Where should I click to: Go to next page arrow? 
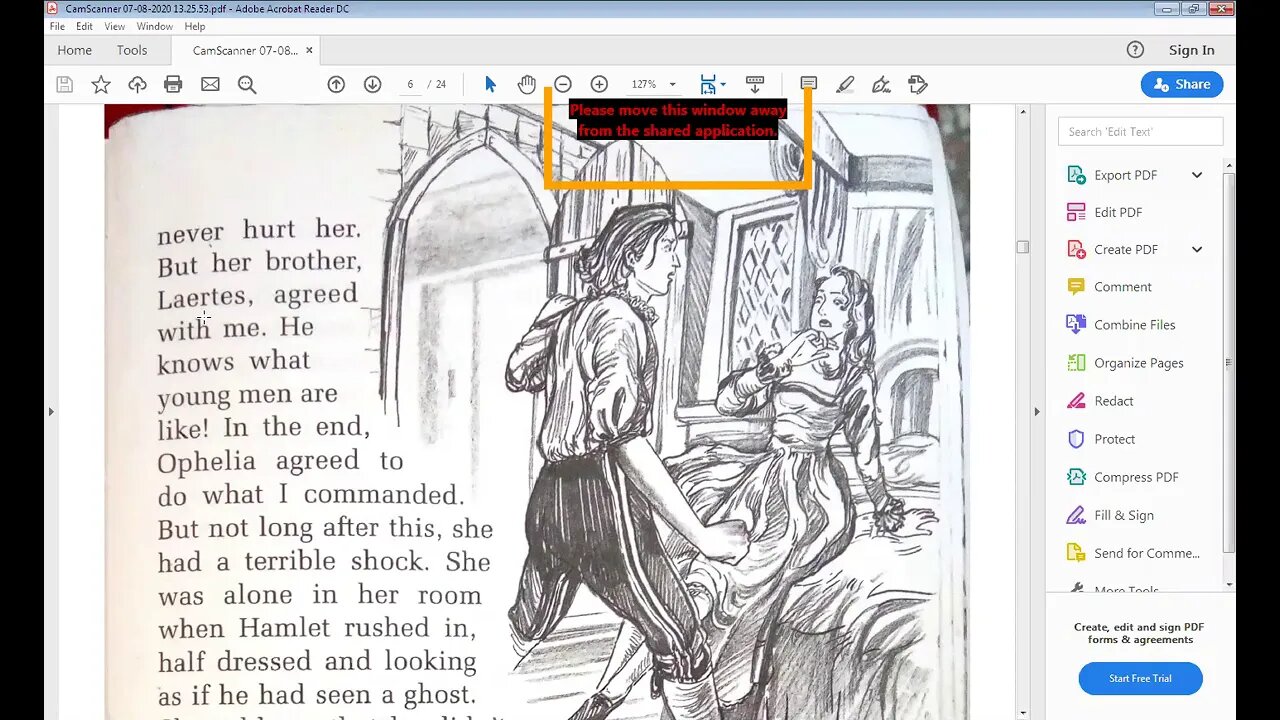point(372,85)
